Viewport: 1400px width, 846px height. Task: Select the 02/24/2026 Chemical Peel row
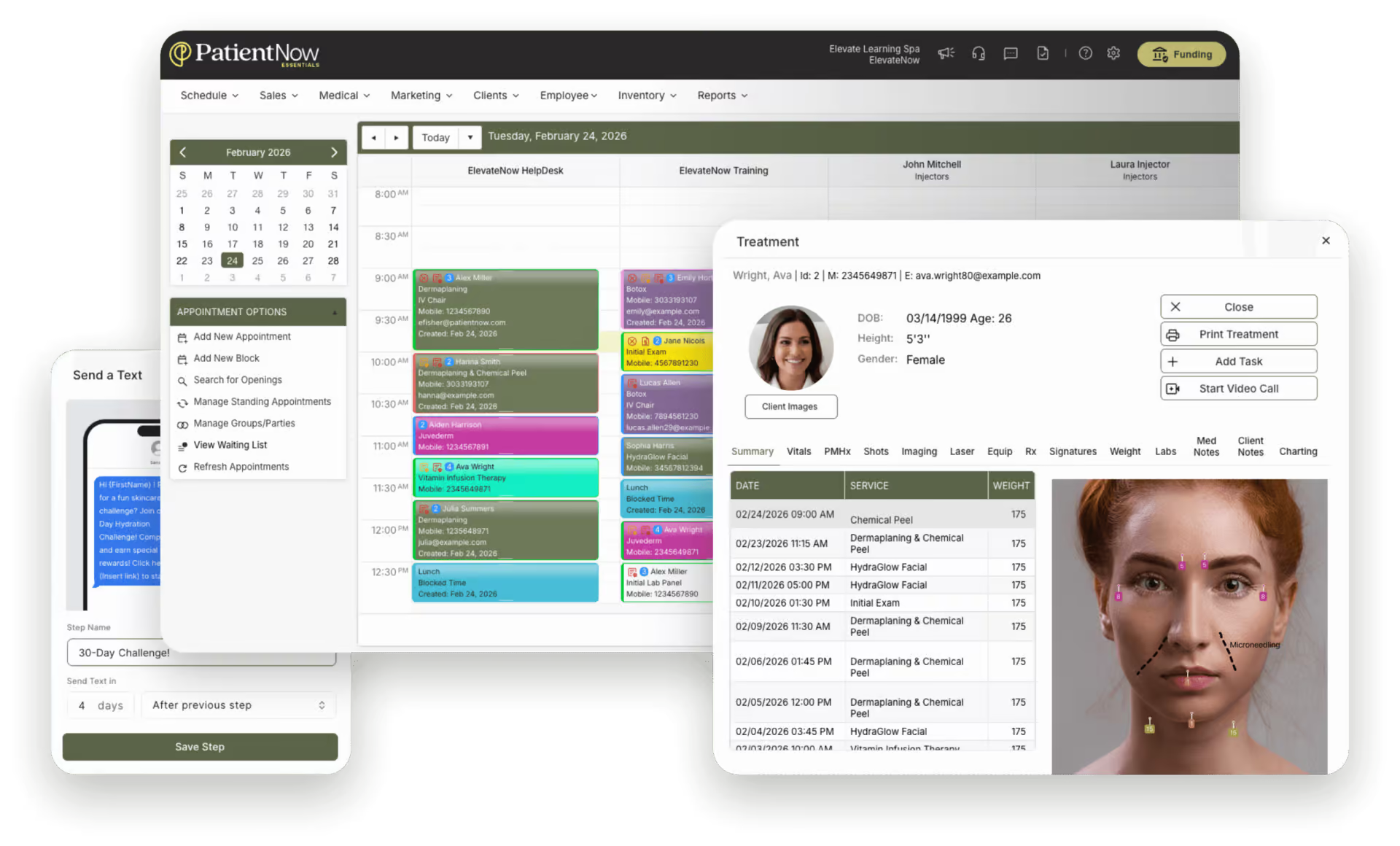882,514
